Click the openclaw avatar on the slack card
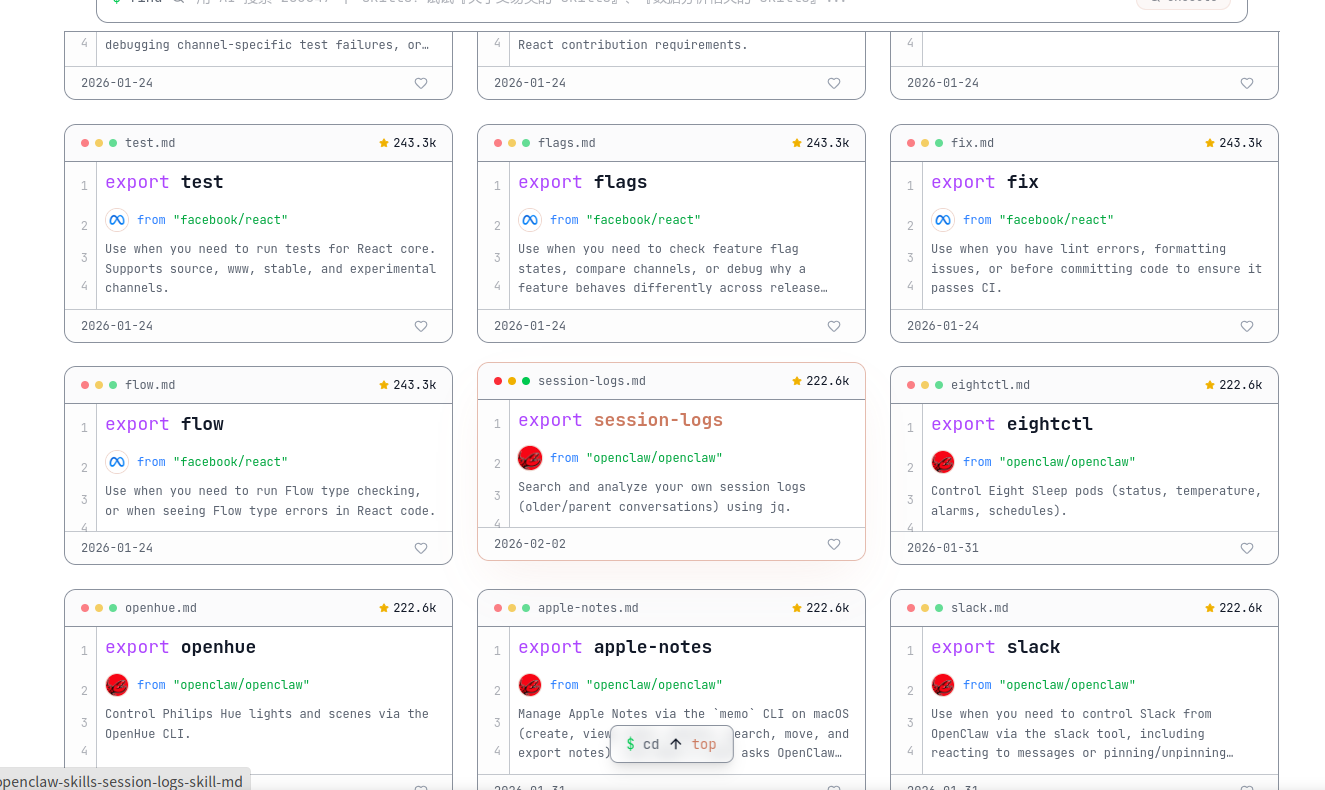1325x790 pixels. pyautogui.click(x=943, y=685)
